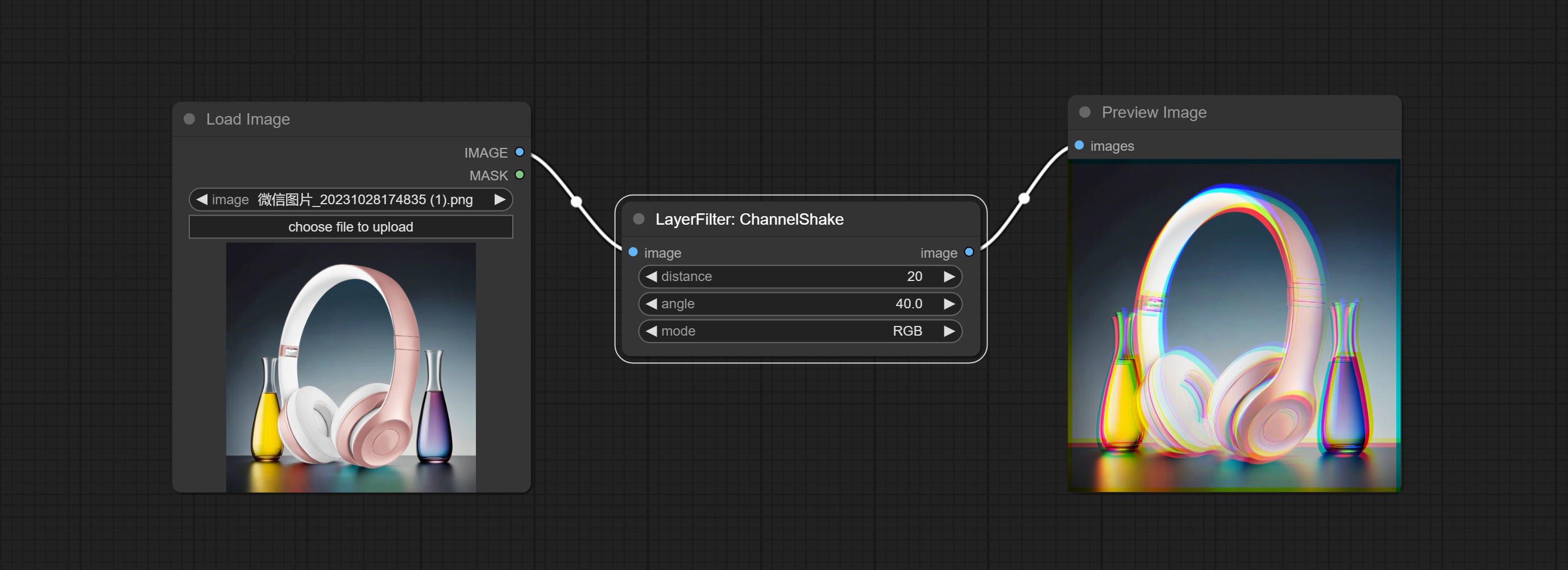Click the LayerFilter: ChannelShake title
Image resolution: width=1568 pixels, height=570 pixels.
[x=749, y=219]
